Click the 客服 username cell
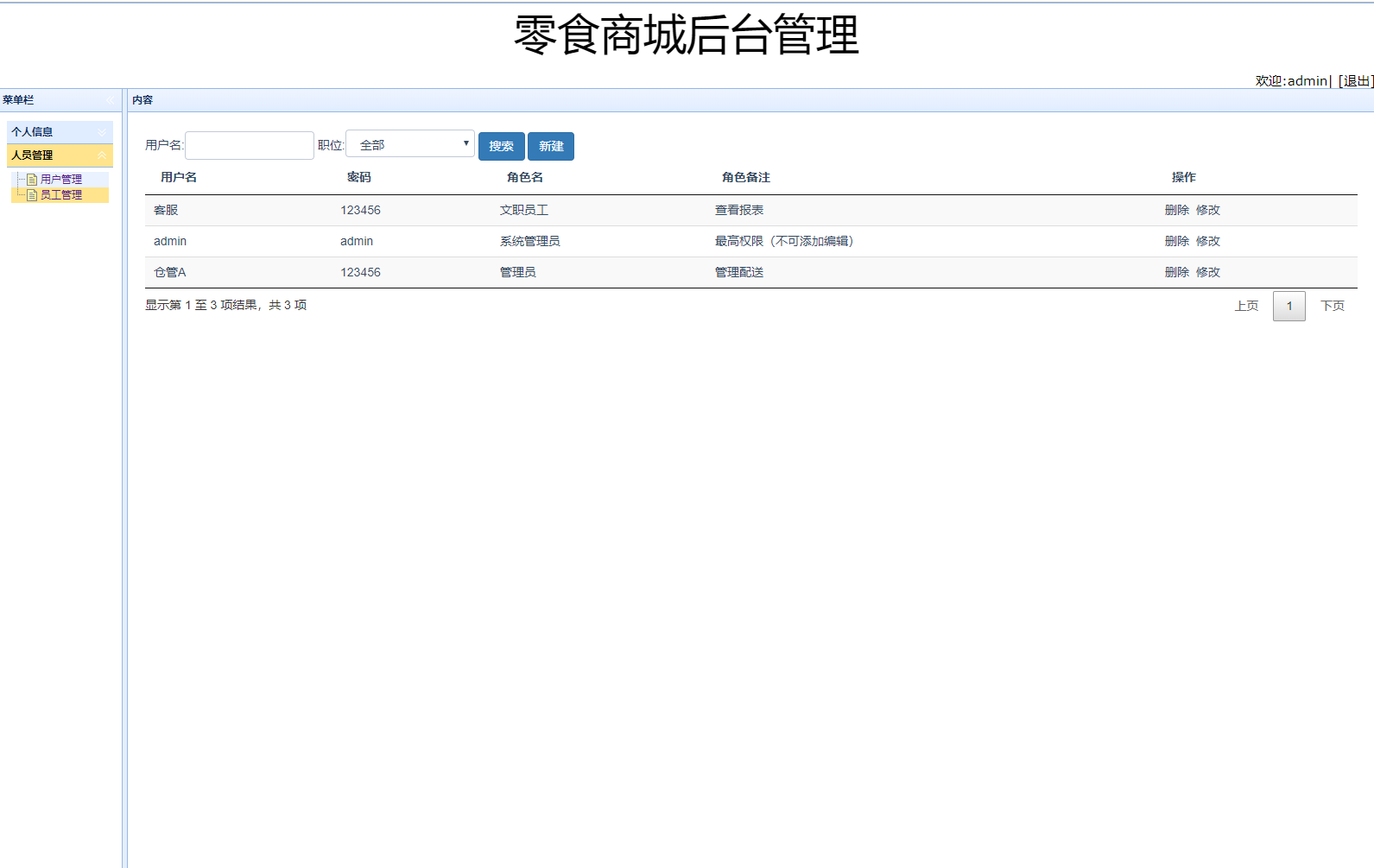Screen dimensions: 1374x868 coord(166,210)
